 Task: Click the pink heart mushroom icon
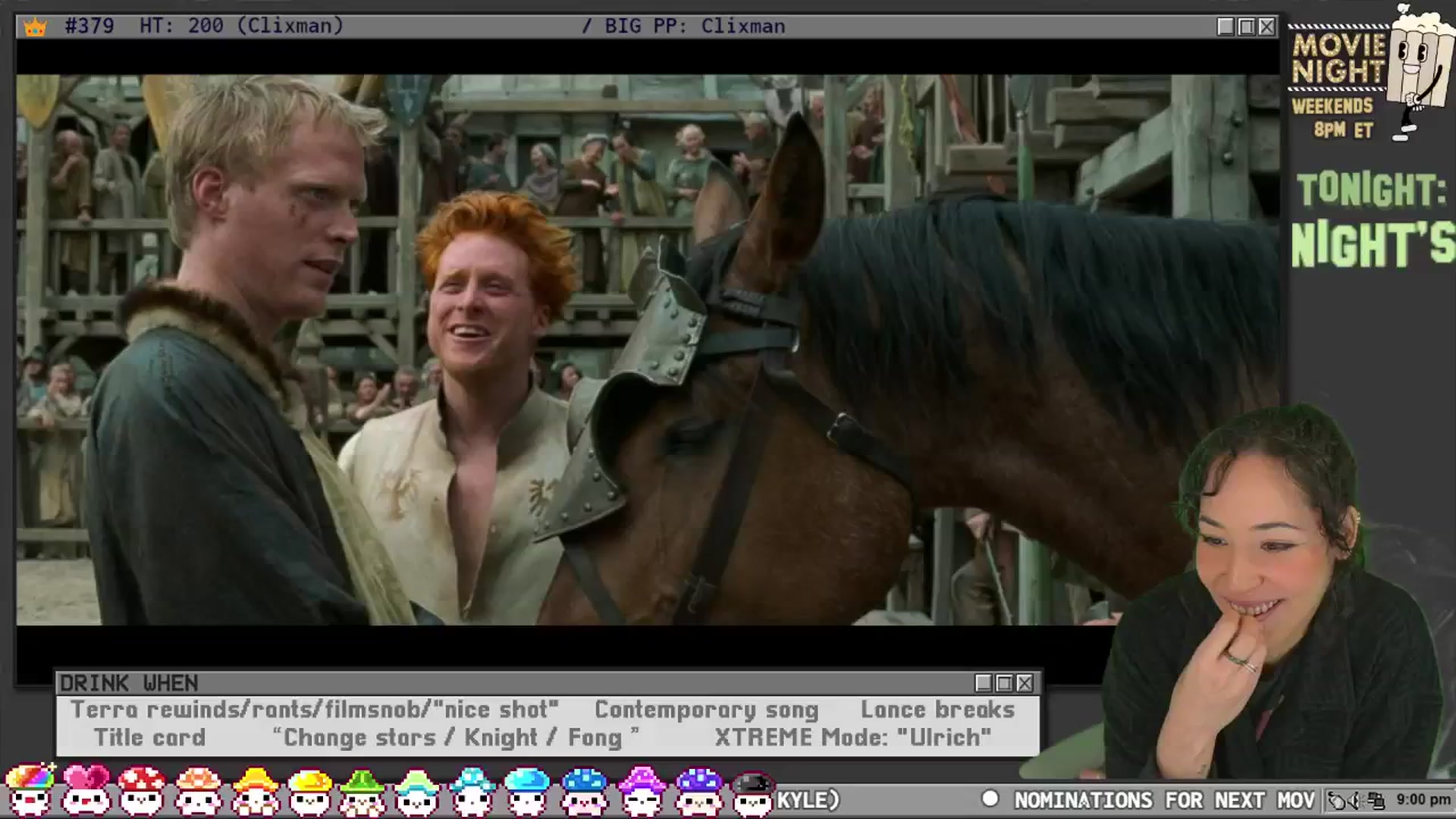pos(86,790)
